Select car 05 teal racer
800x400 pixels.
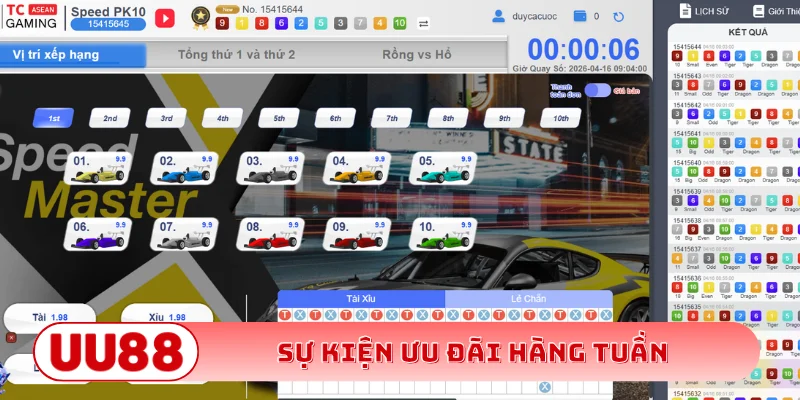coord(443,168)
